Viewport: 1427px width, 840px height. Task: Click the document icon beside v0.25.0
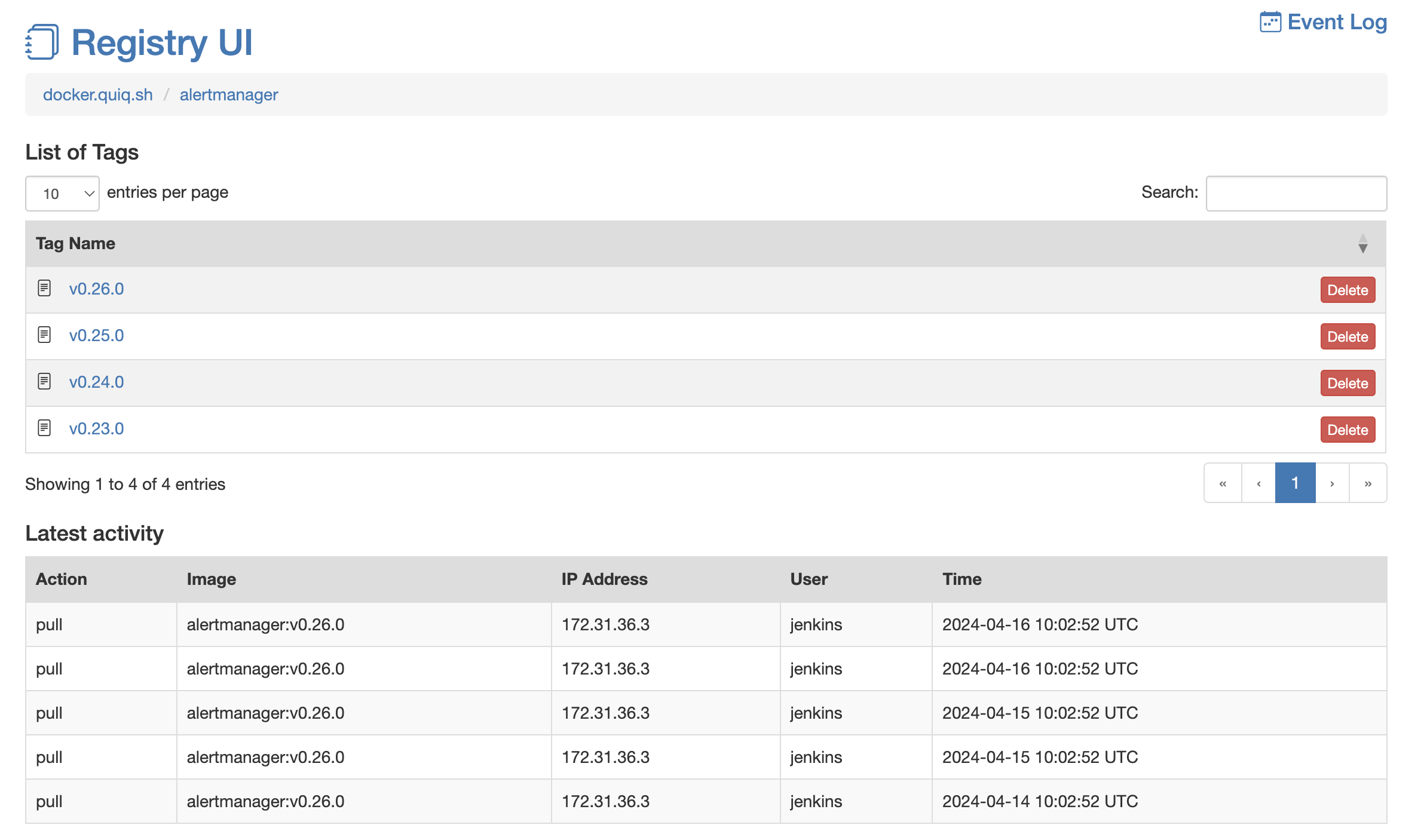click(44, 335)
